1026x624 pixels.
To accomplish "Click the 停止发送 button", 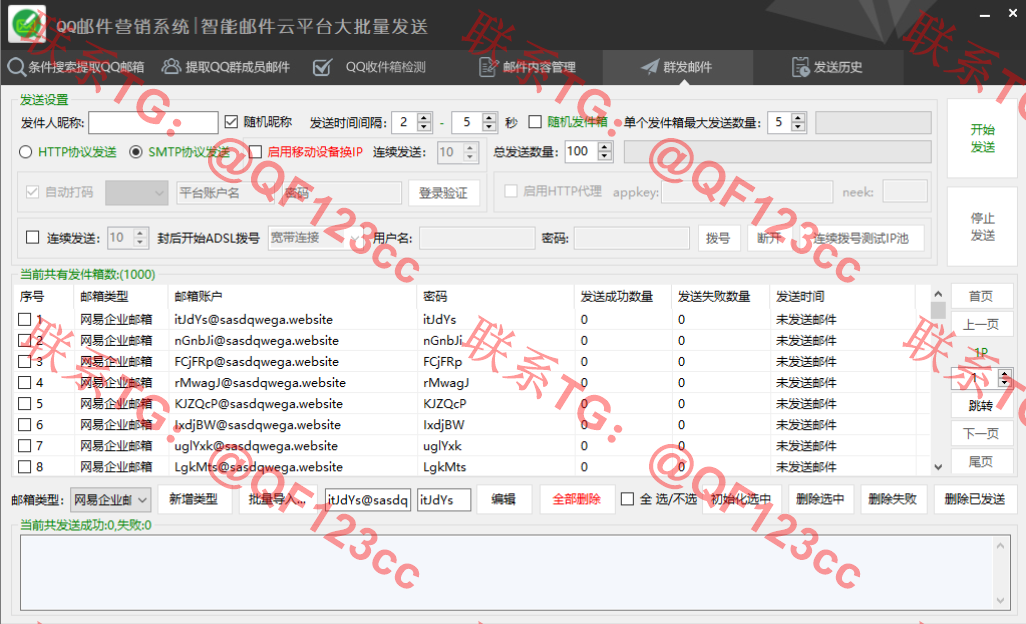I will 982,226.
